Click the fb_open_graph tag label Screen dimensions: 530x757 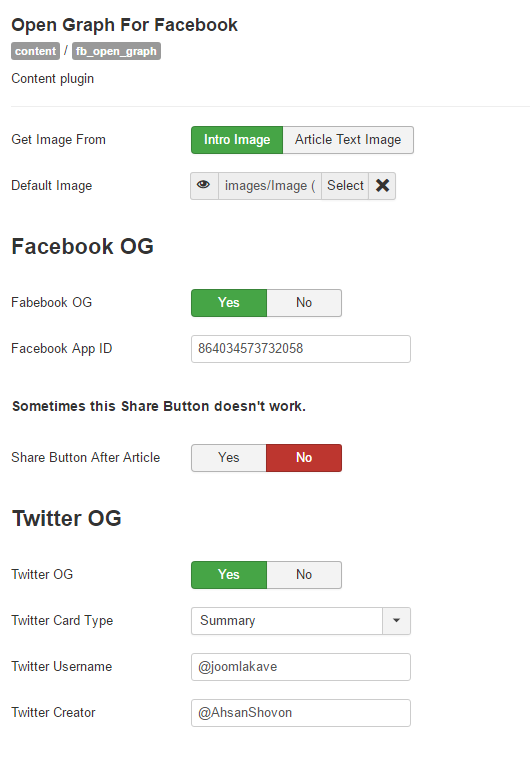pos(116,51)
